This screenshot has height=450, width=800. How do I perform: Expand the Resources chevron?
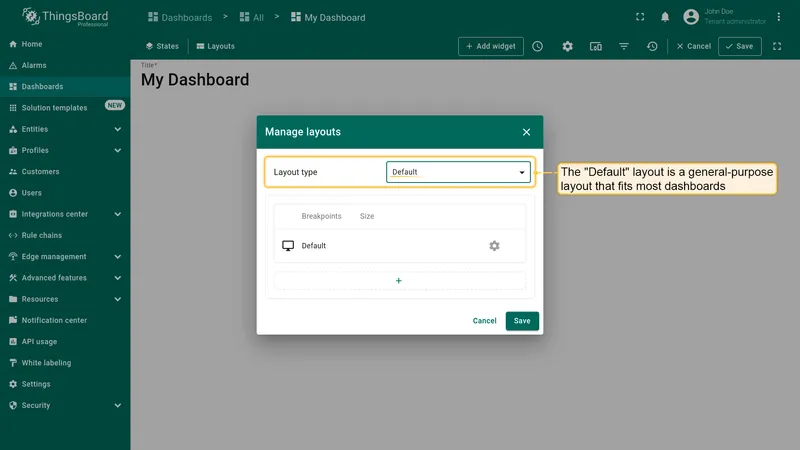pyautogui.click(x=118, y=299)
